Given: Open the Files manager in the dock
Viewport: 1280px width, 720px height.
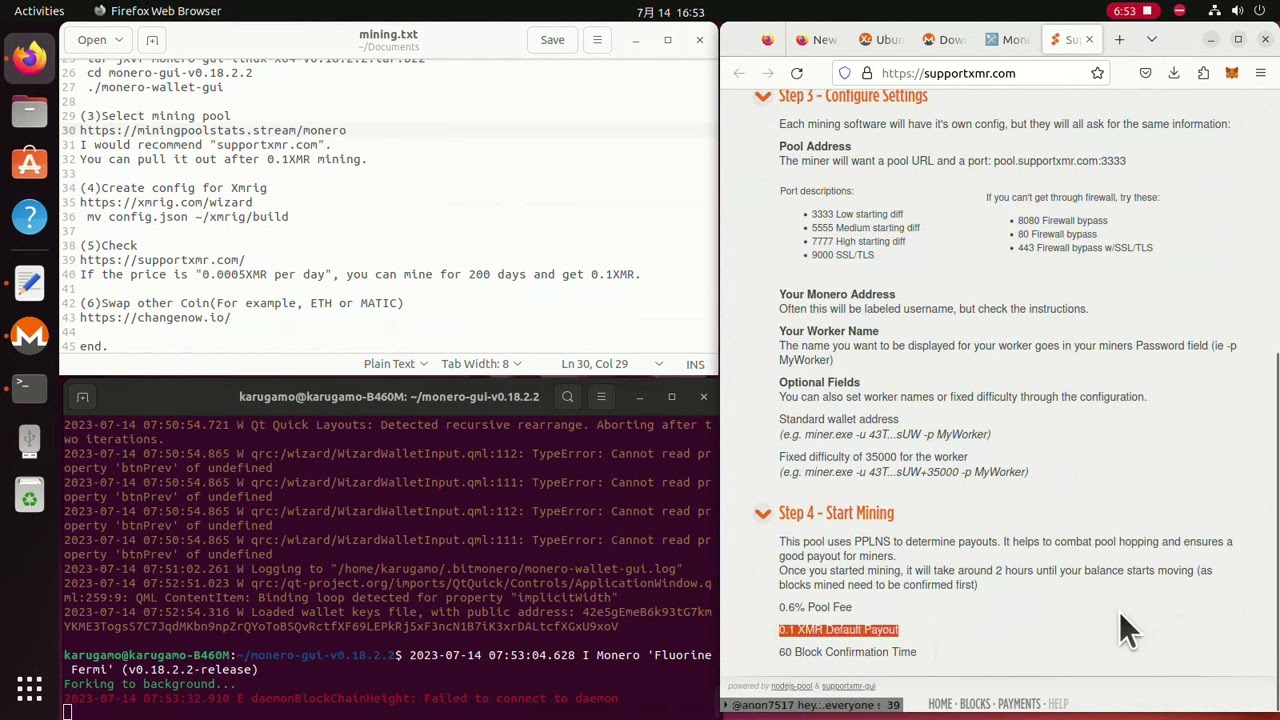Looking at the screenshot, I should click(29, 111).
